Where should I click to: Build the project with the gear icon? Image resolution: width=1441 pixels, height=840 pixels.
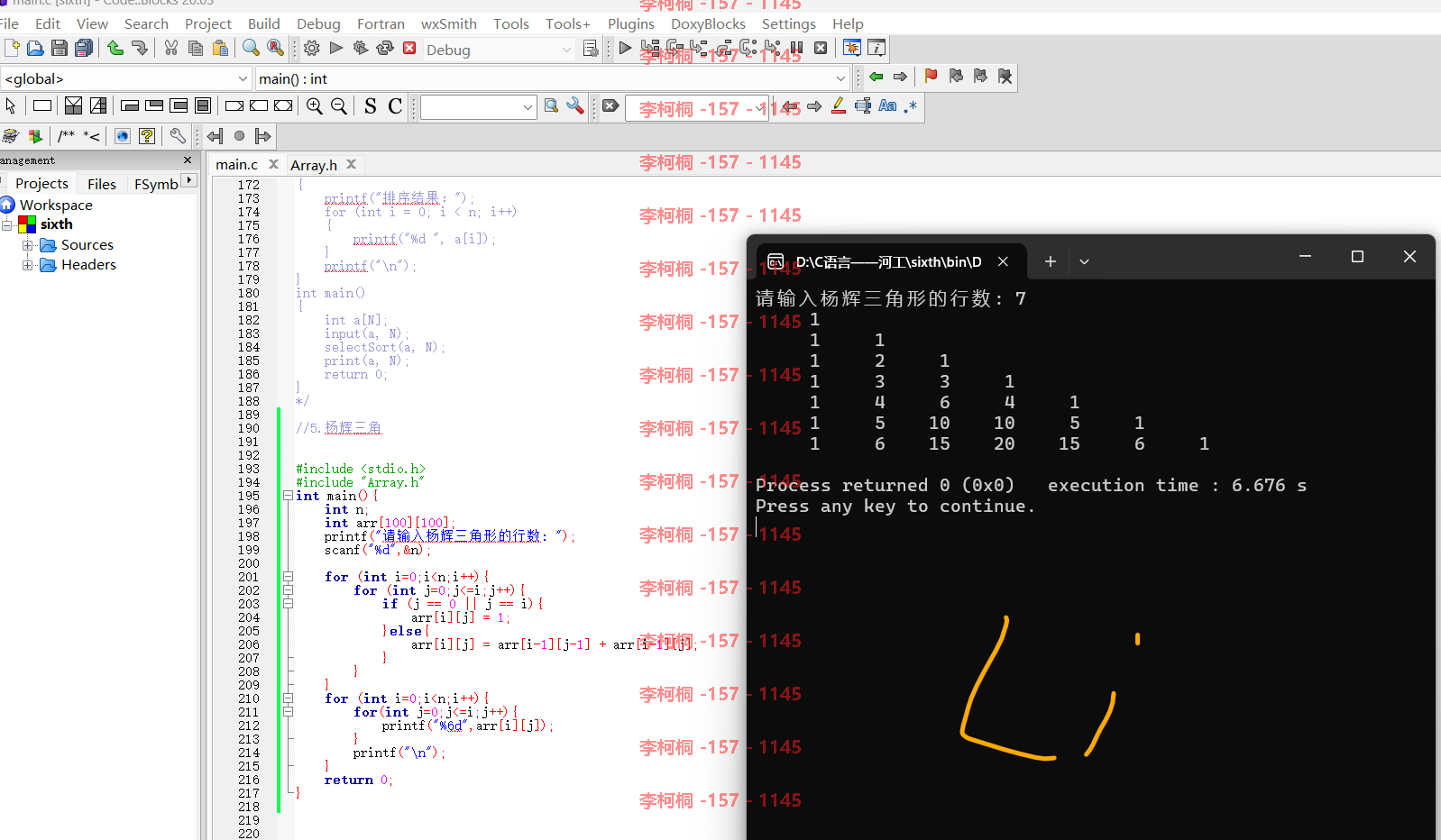coord(312,48)
